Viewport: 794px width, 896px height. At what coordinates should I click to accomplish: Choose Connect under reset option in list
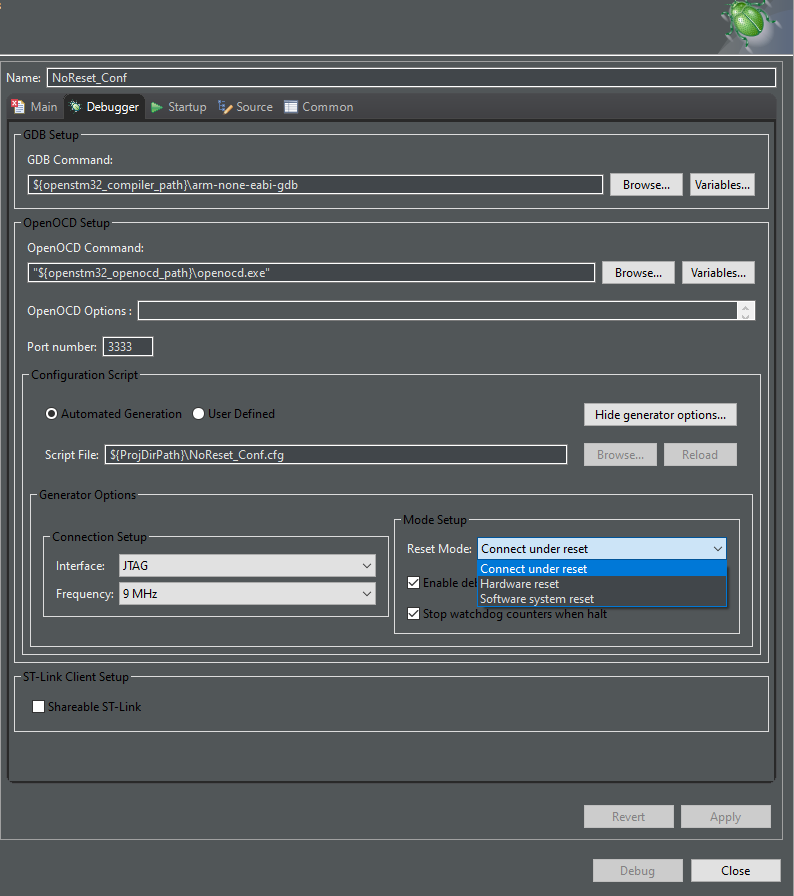pos(601,569)
